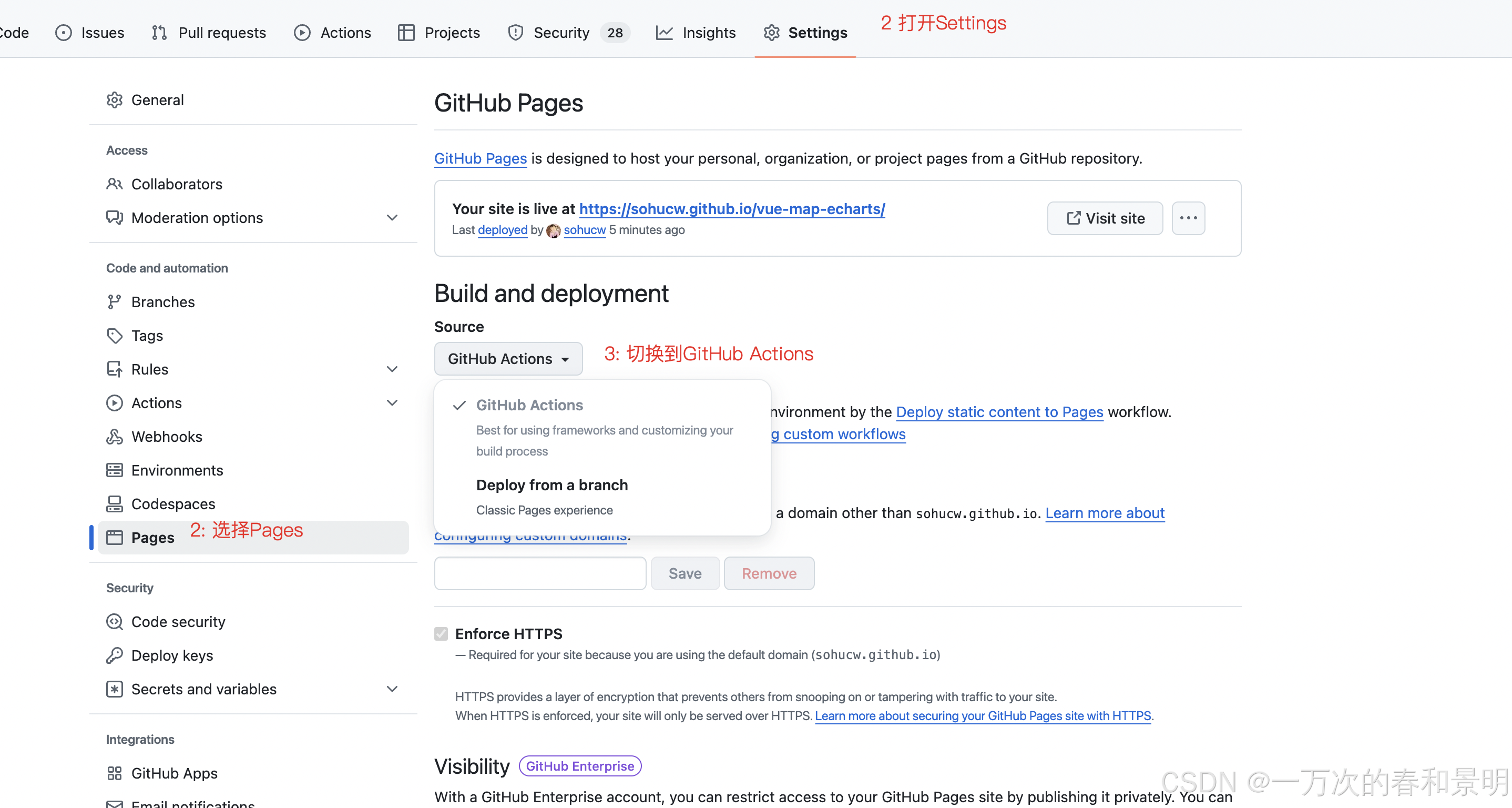Click the Deploy keys key icon
Viewport: 1512px width, 808px height.
tap(115, 655)
